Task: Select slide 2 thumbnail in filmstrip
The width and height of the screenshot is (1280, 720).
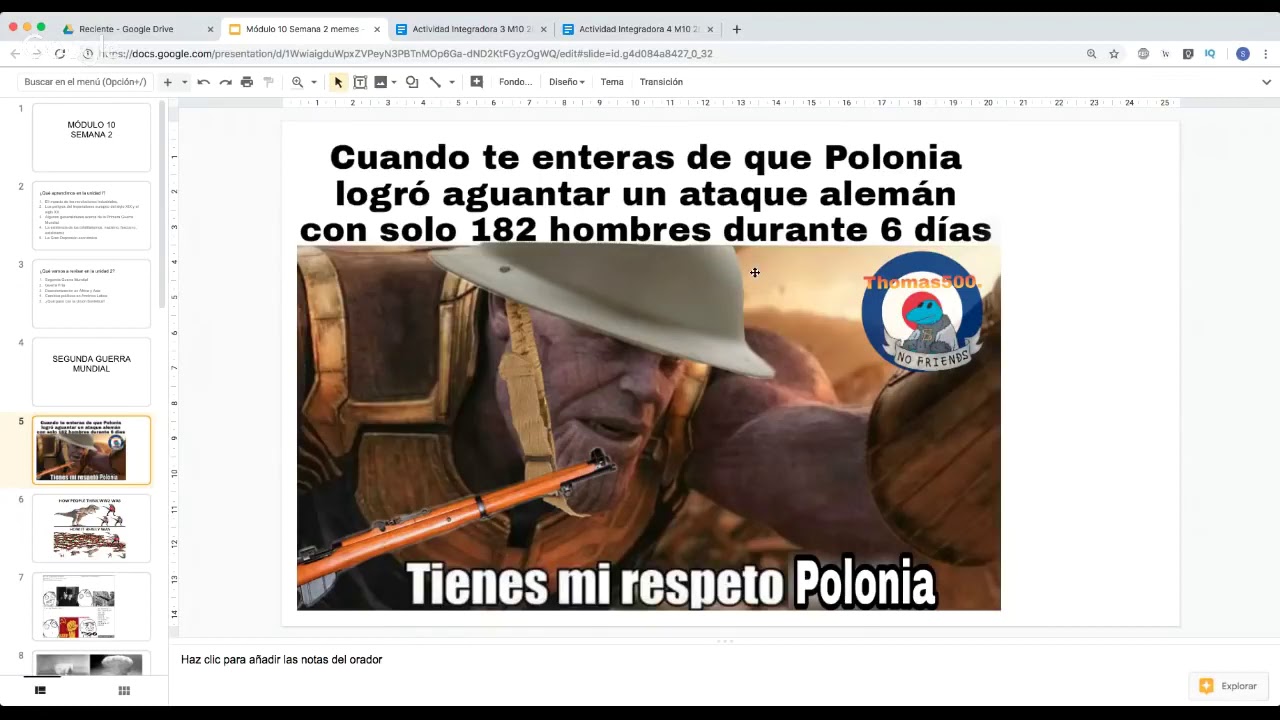Action: [x=91, y=216]
